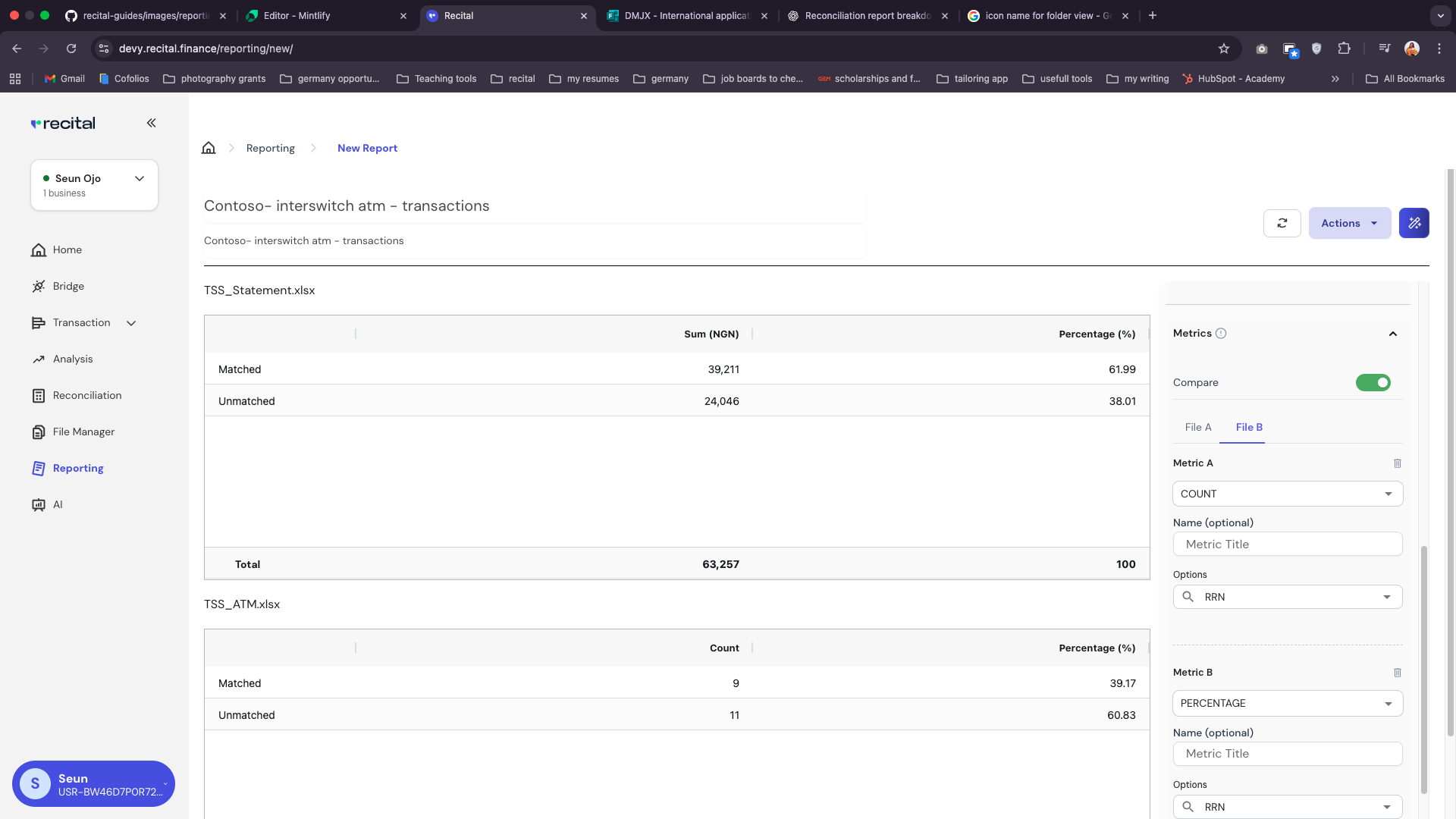This screenshot has width=1456, height=819.
Task: Open the Analysis section
Action: point(72,359)
